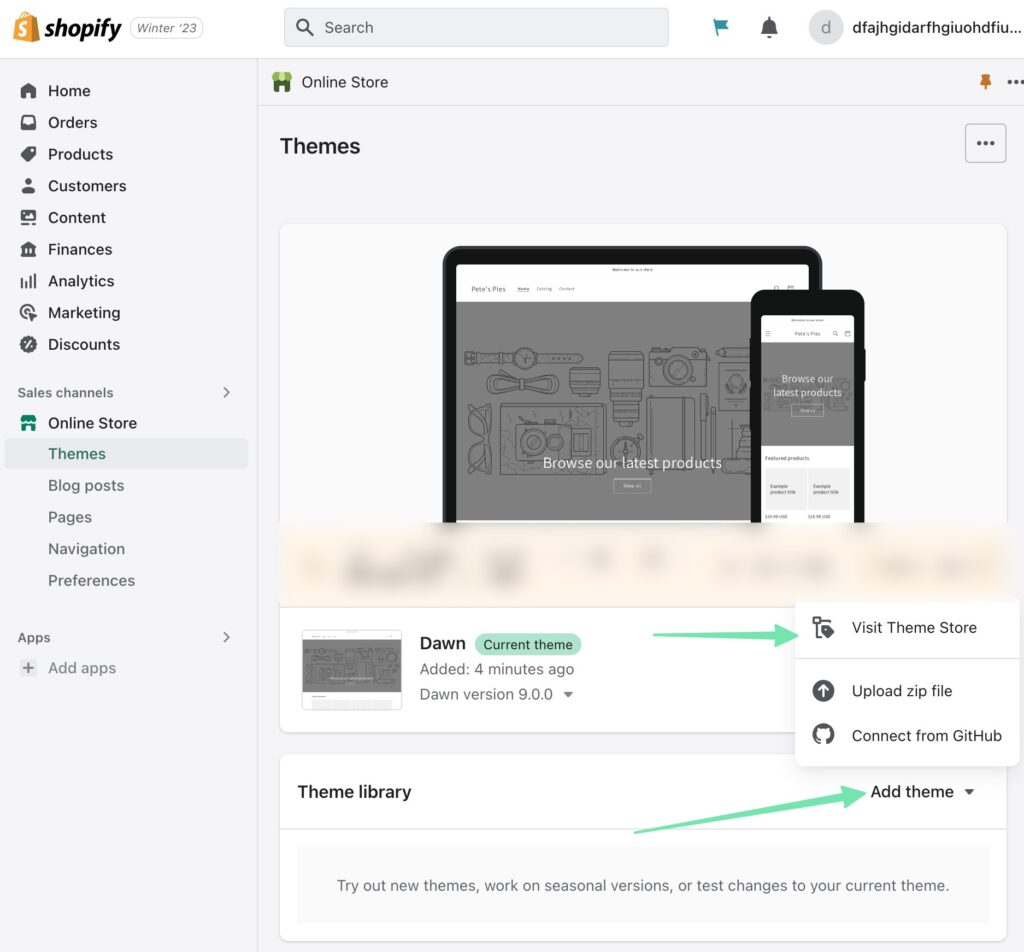Open notifications with the bell icon
The image size is (1024, 952).
click(x=769, y=27)
